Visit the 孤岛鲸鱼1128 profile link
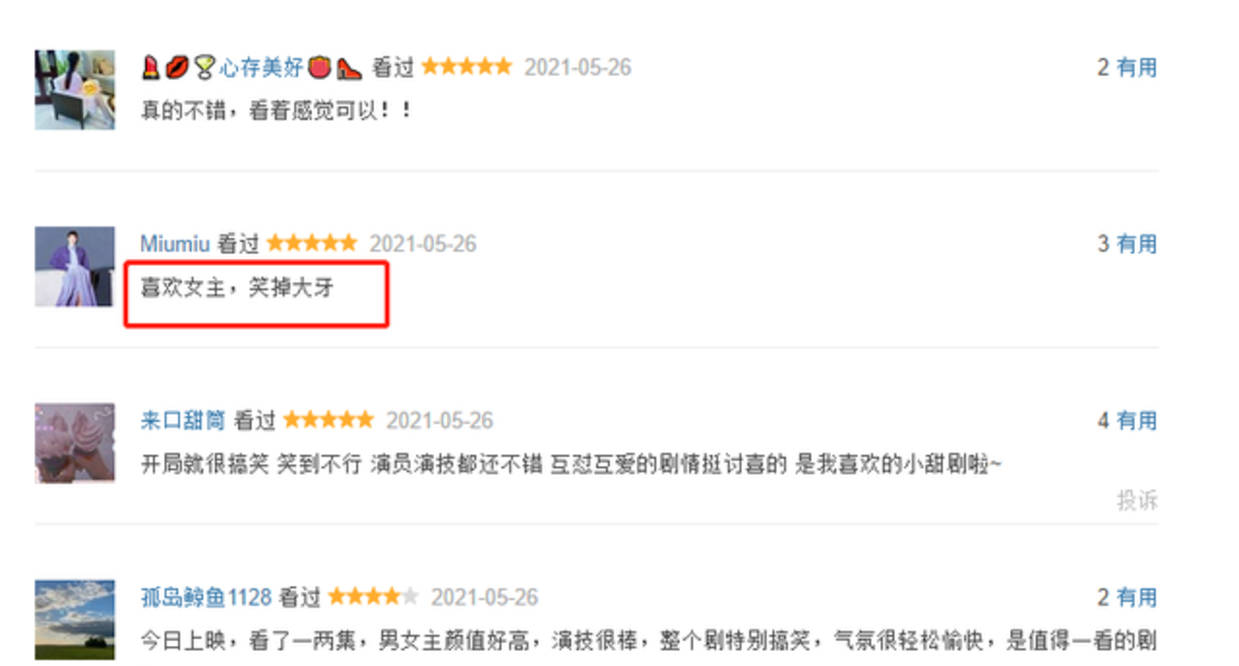Viewport: 1239px width, 666px height. [x=206, y=598]
